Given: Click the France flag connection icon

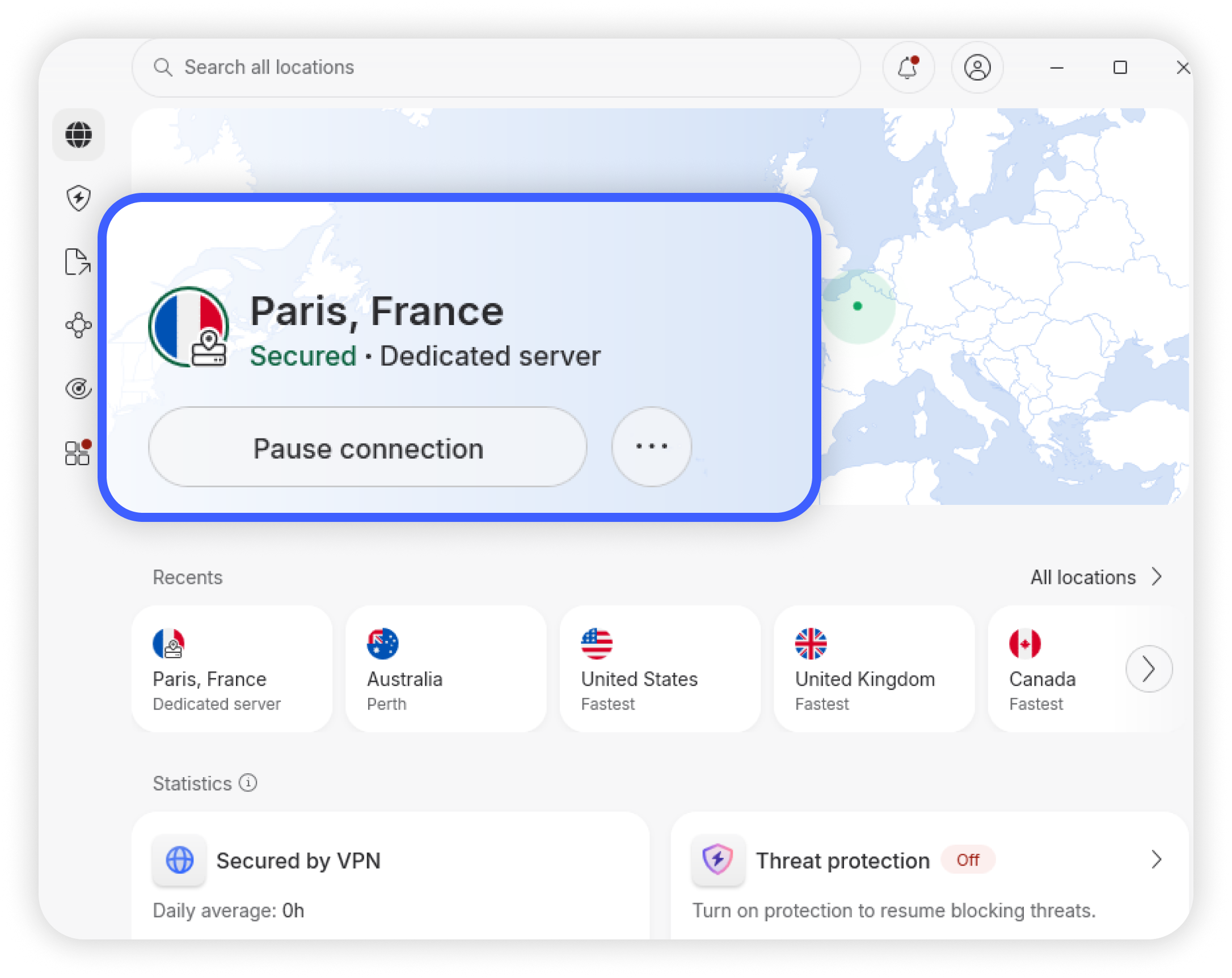Looking at the screenshot, I should [188, 327].
